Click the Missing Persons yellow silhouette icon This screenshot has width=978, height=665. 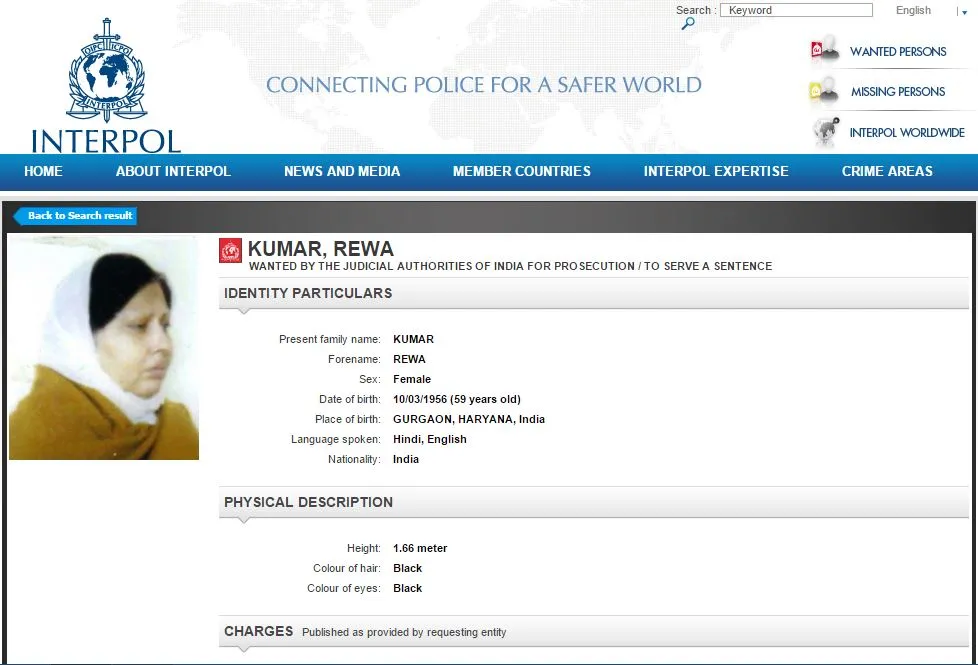825,92
